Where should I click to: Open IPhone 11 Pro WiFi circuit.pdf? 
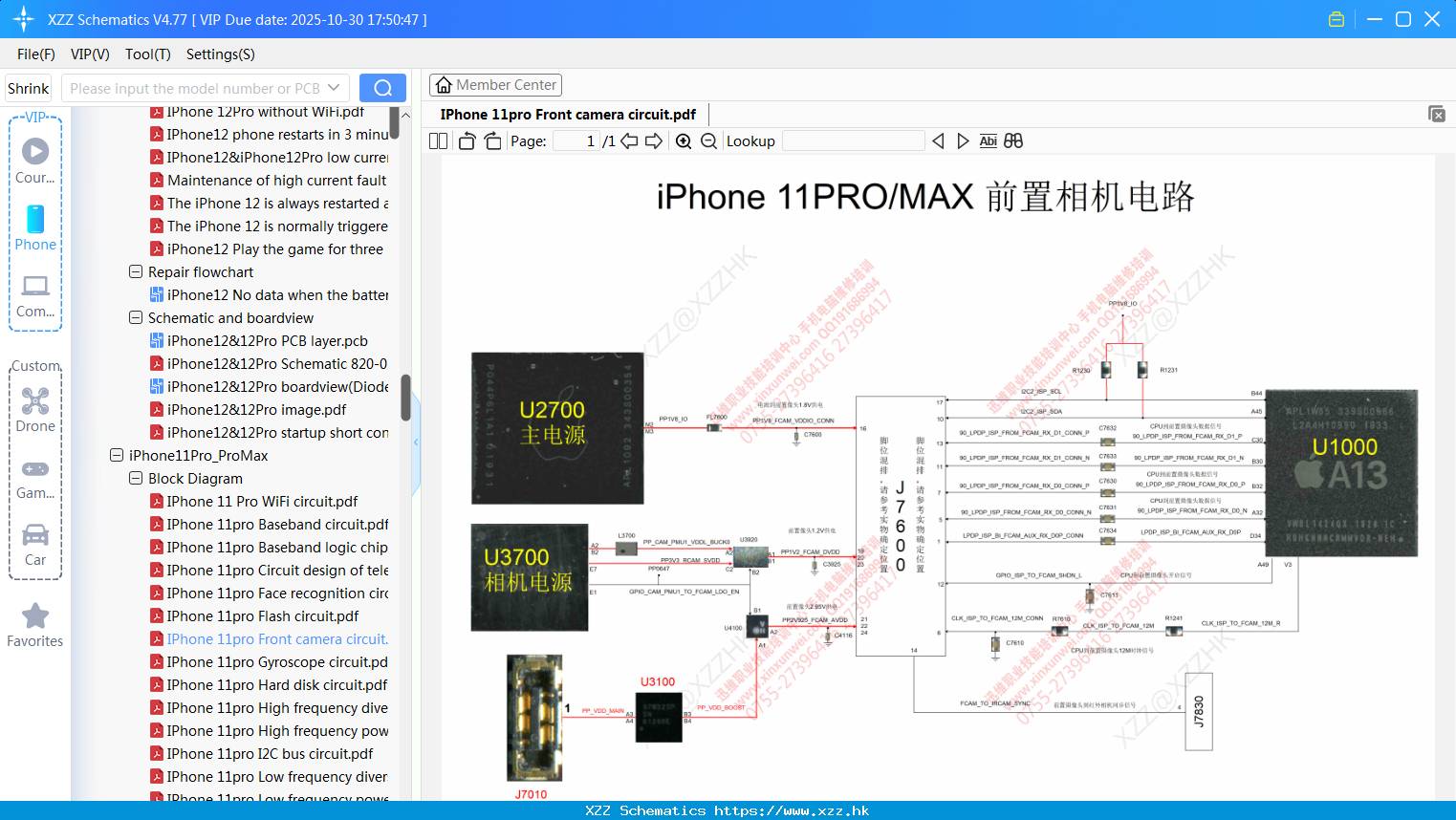(262, 501)
